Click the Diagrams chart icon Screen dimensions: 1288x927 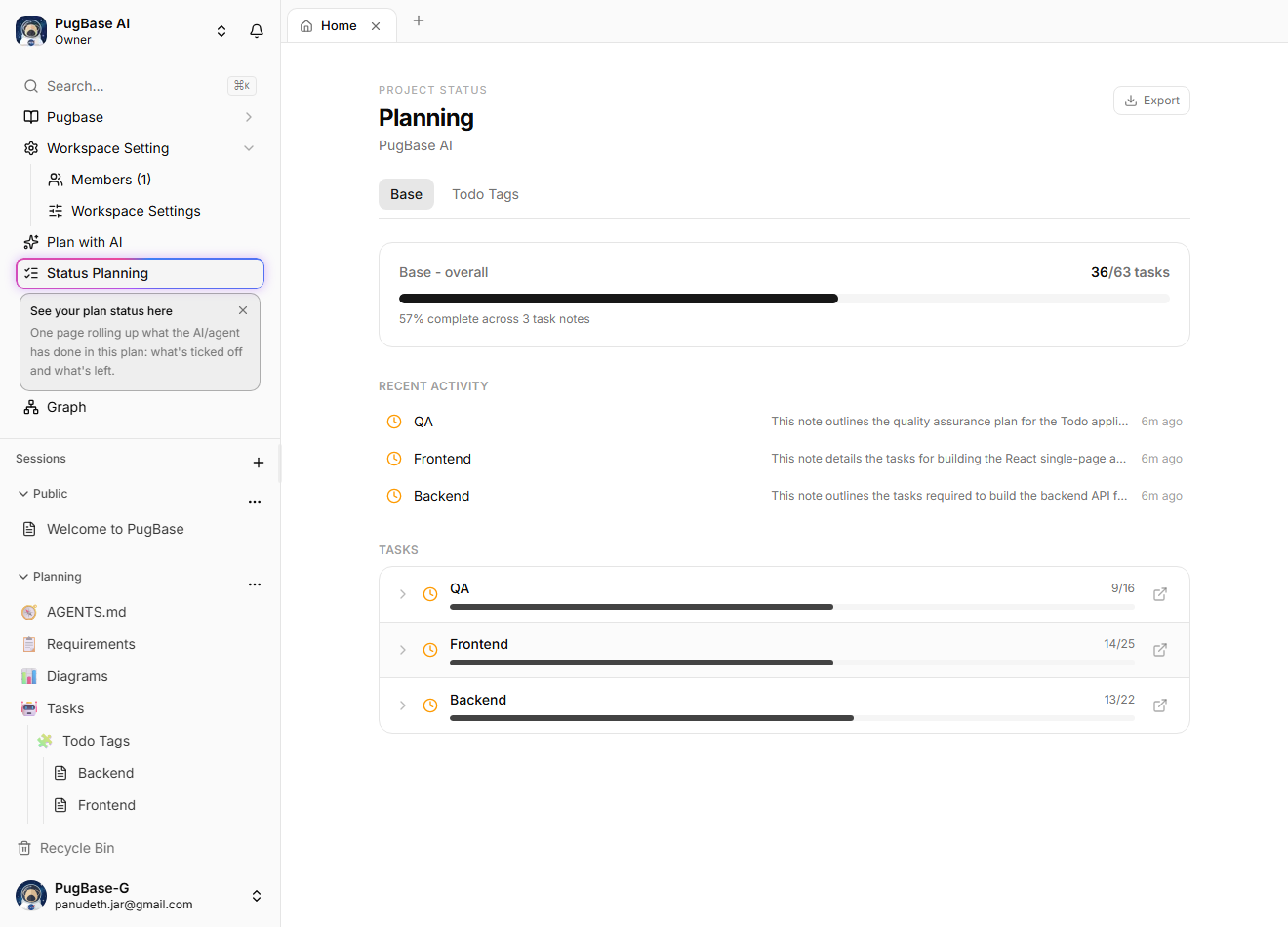[x=29, y=676]
